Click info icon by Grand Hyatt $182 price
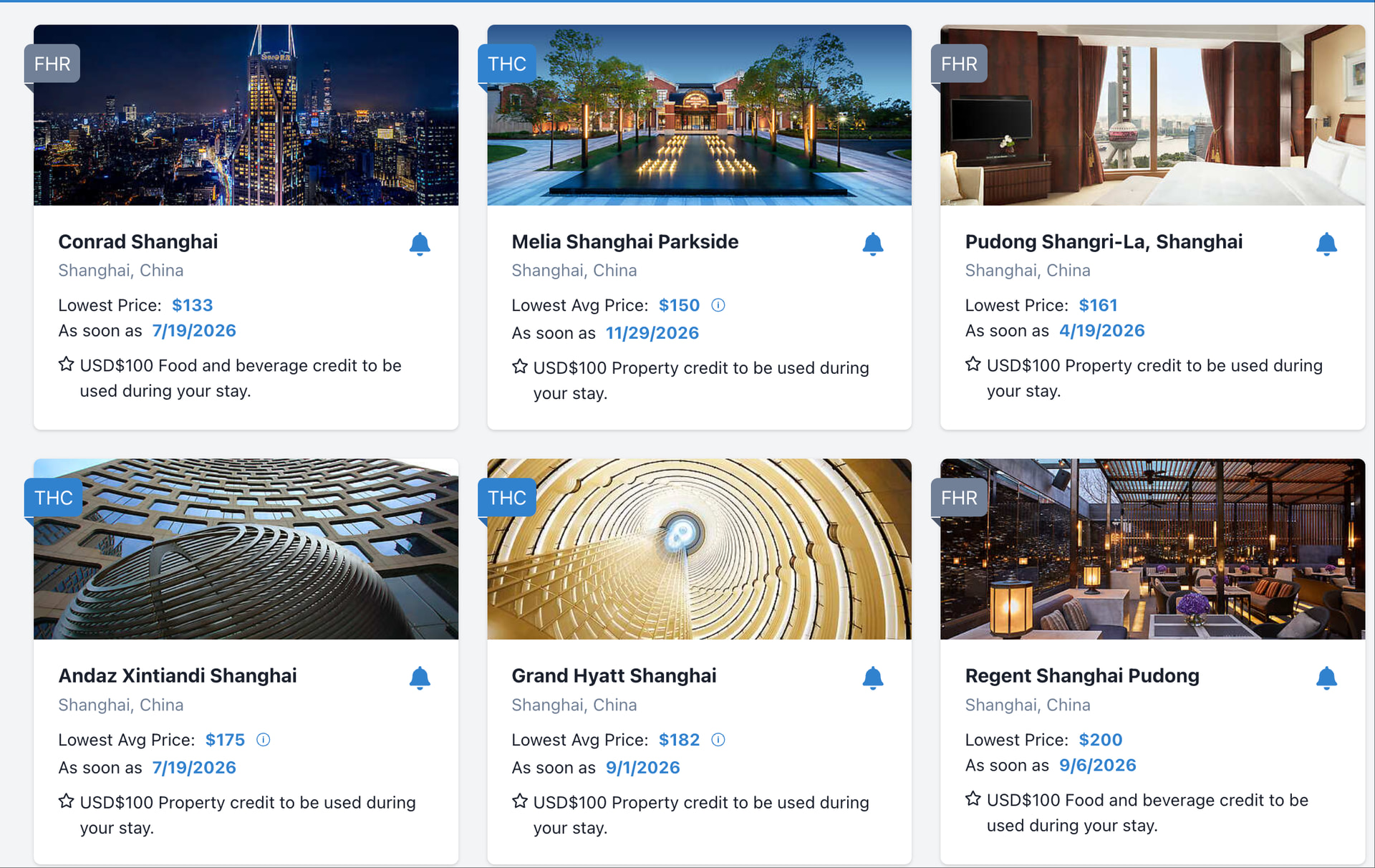This screenshot has height=868, width=1375. point(718,740)
